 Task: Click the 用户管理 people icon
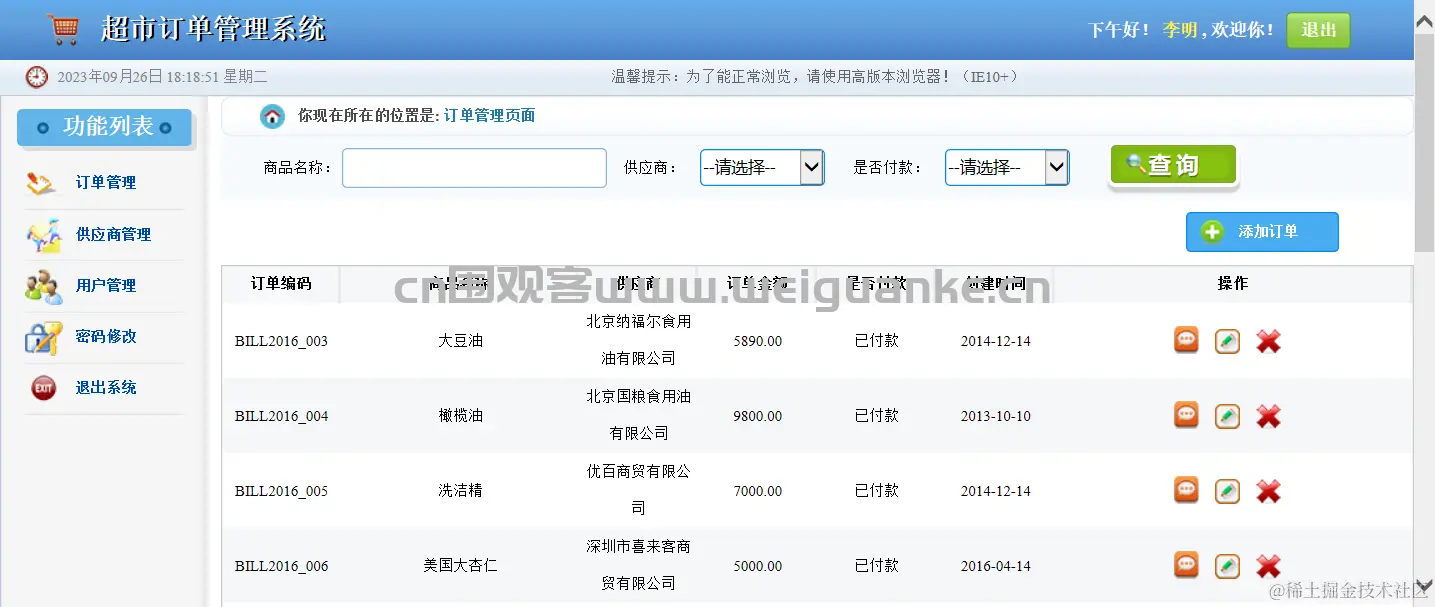43,286
